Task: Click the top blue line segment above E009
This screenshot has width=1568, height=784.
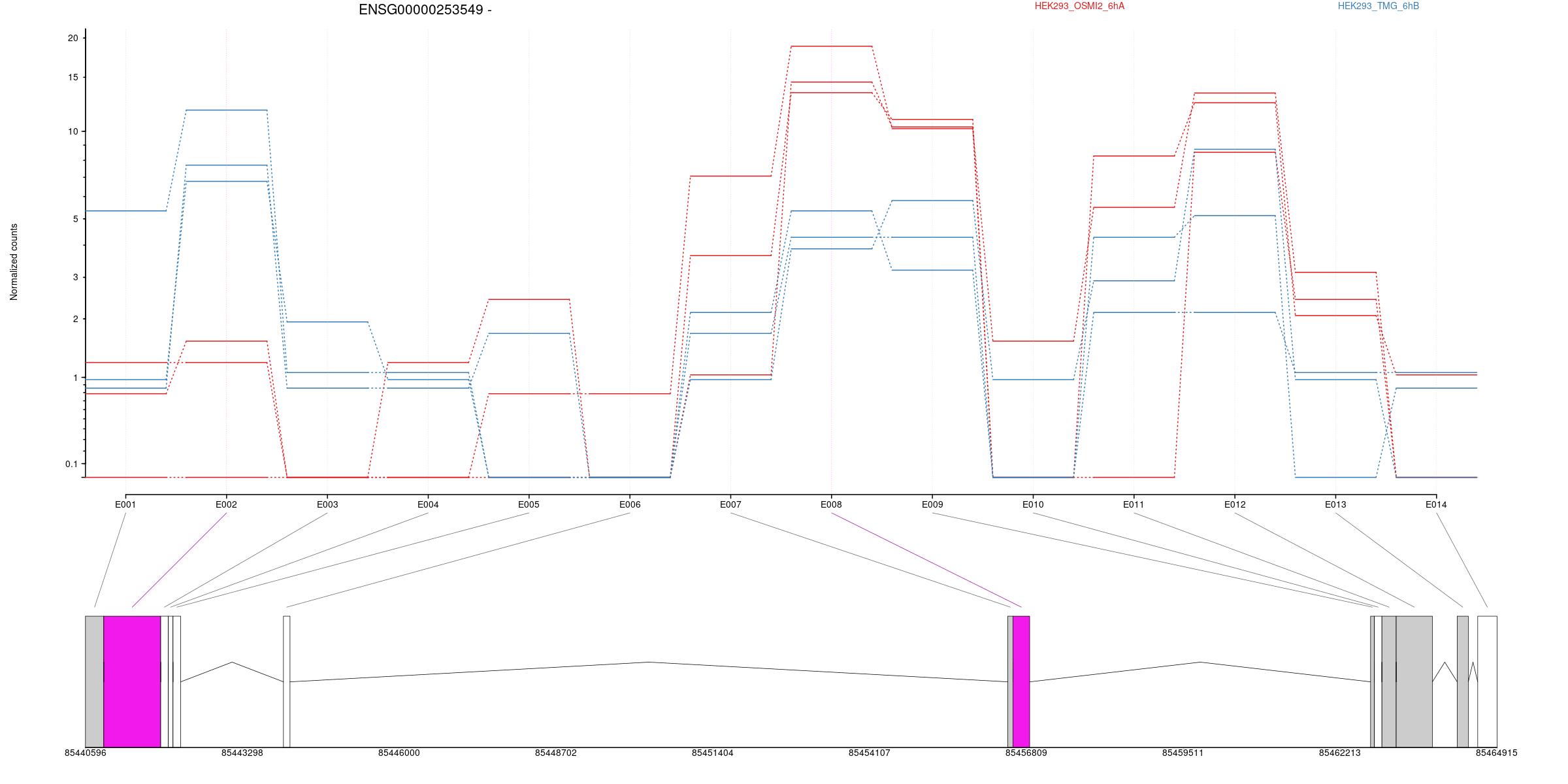Action: pos(932,201)
